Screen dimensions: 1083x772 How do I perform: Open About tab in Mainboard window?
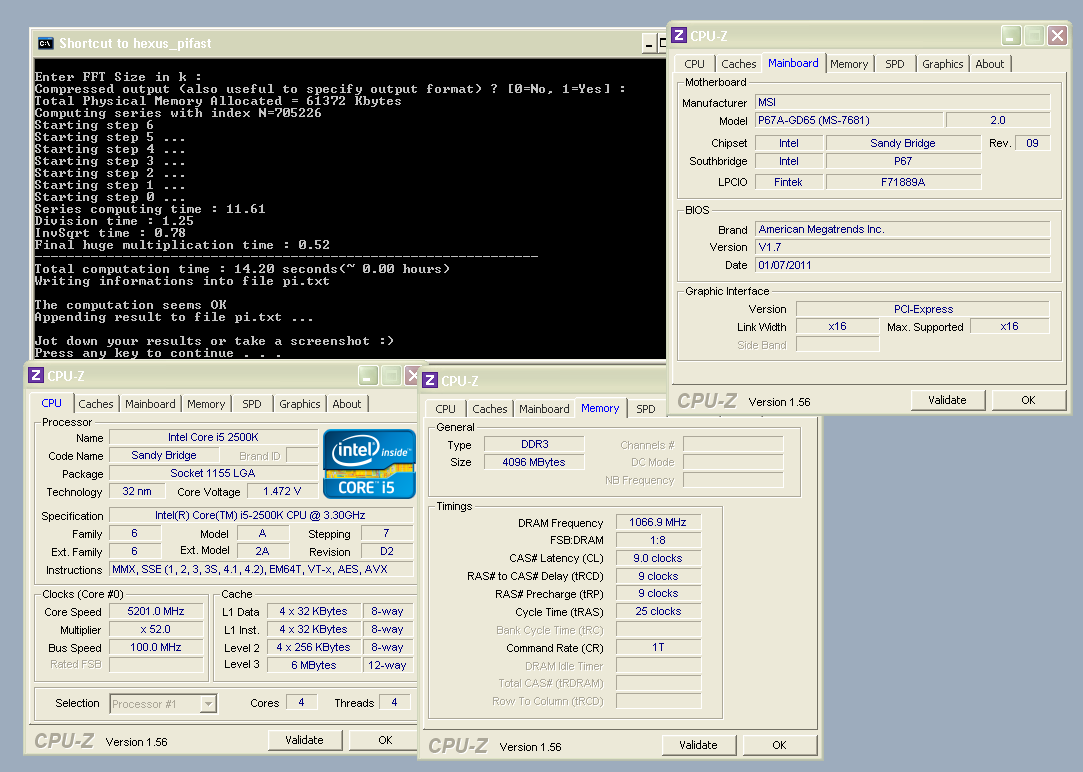989,64
